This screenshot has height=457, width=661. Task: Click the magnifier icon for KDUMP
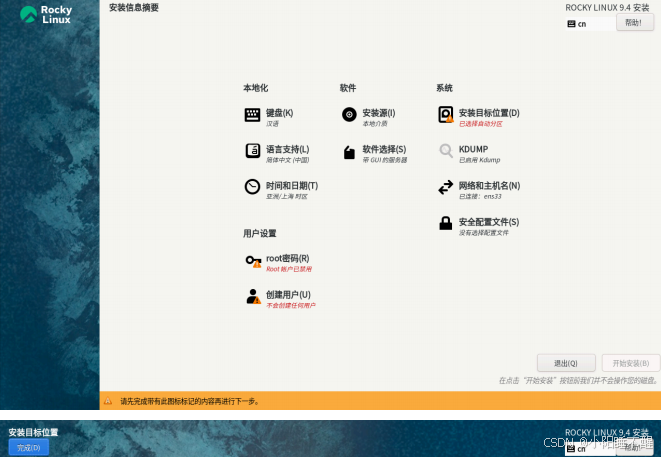tap(446, 151)
